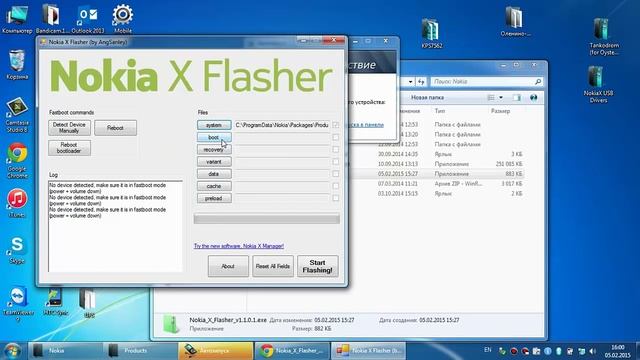Click the Reboot button

click(x=116, y=128)
